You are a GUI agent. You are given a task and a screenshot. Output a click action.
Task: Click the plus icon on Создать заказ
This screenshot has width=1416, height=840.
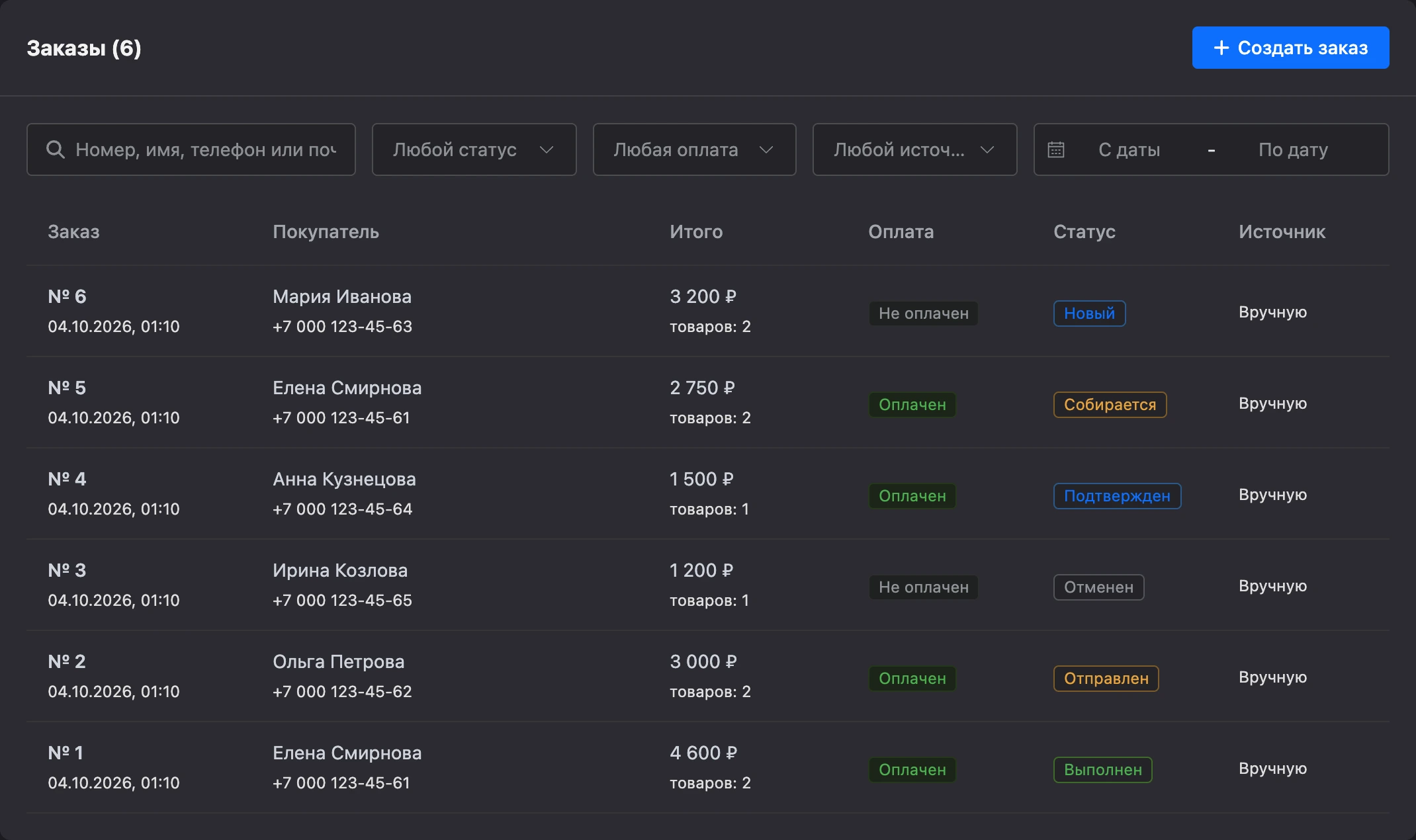click(x=1221, y=48)
